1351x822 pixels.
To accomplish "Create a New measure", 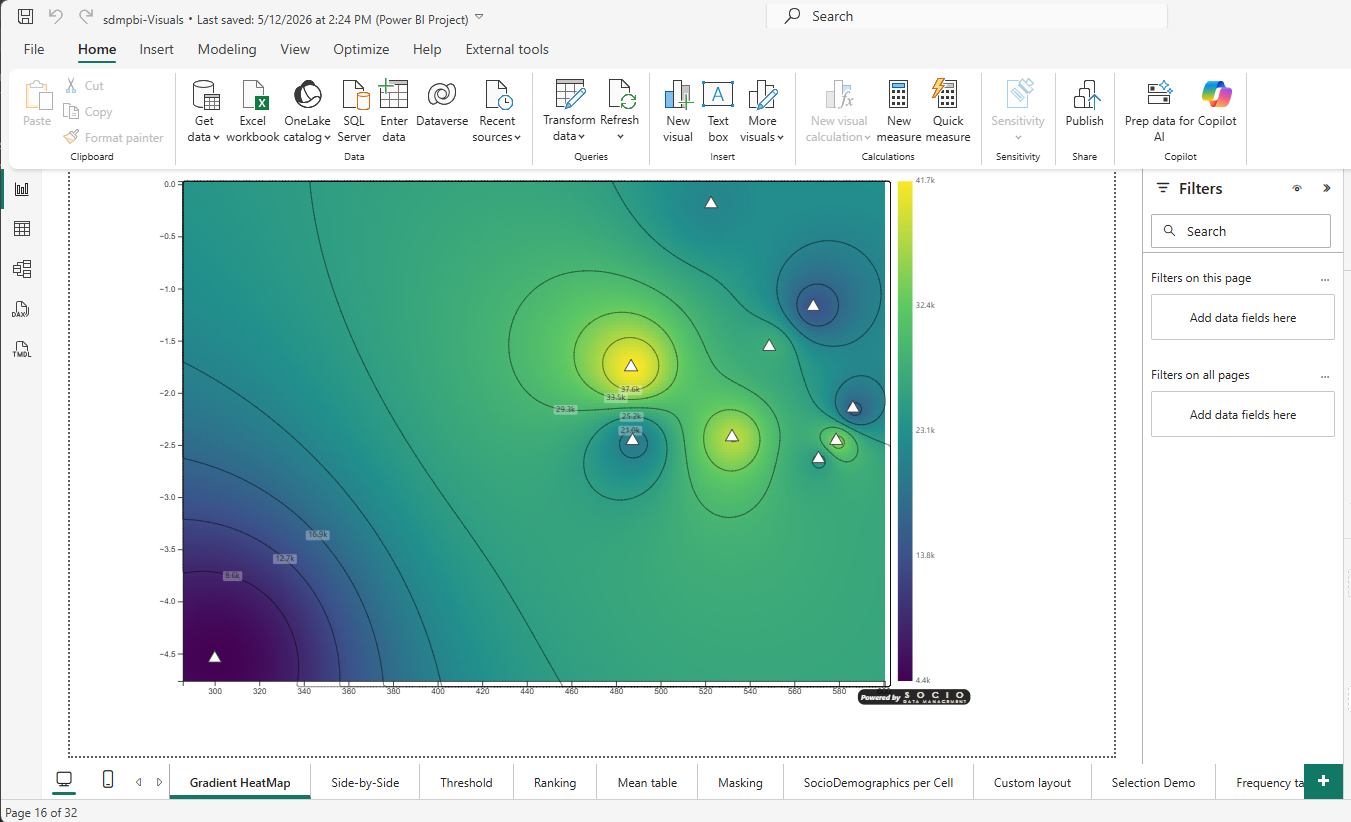I will coord(898,111).
